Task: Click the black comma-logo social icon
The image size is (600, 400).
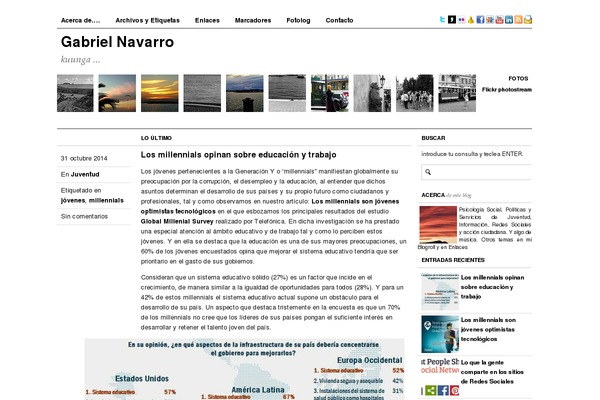Action: pyautogui.click(x=452, y=20)
